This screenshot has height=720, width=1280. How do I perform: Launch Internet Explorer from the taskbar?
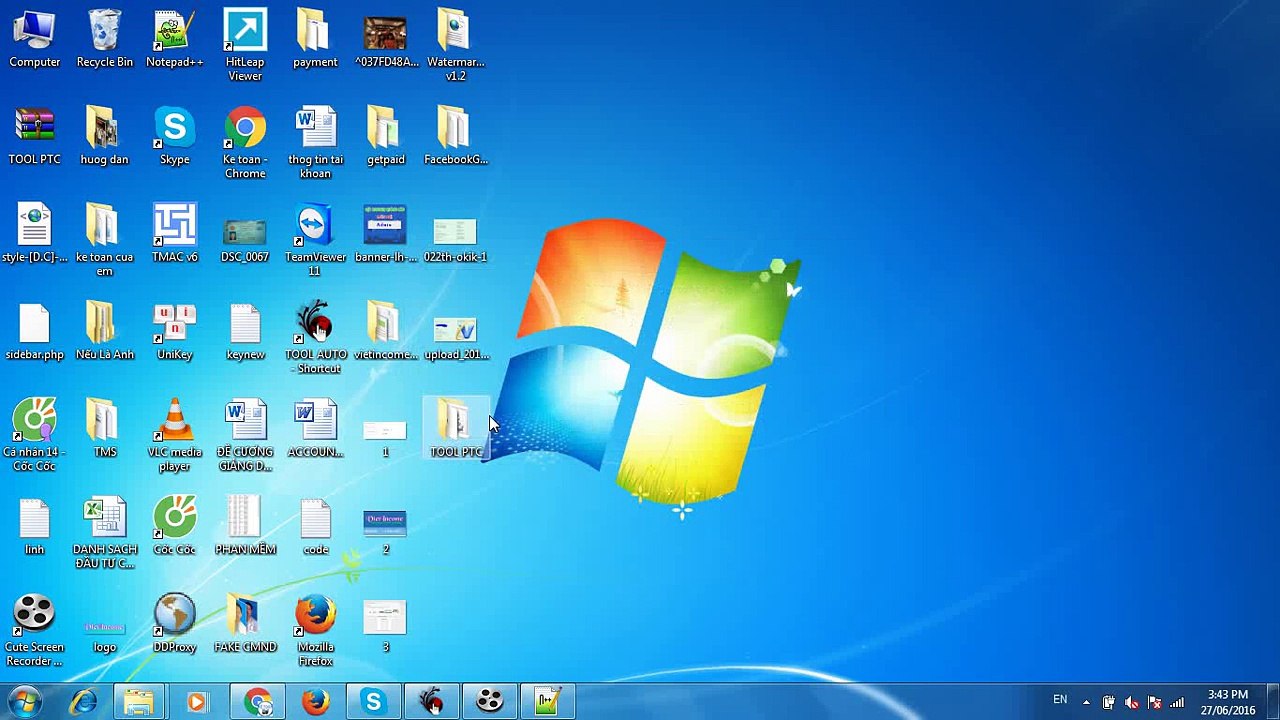[x=83, y=702]
